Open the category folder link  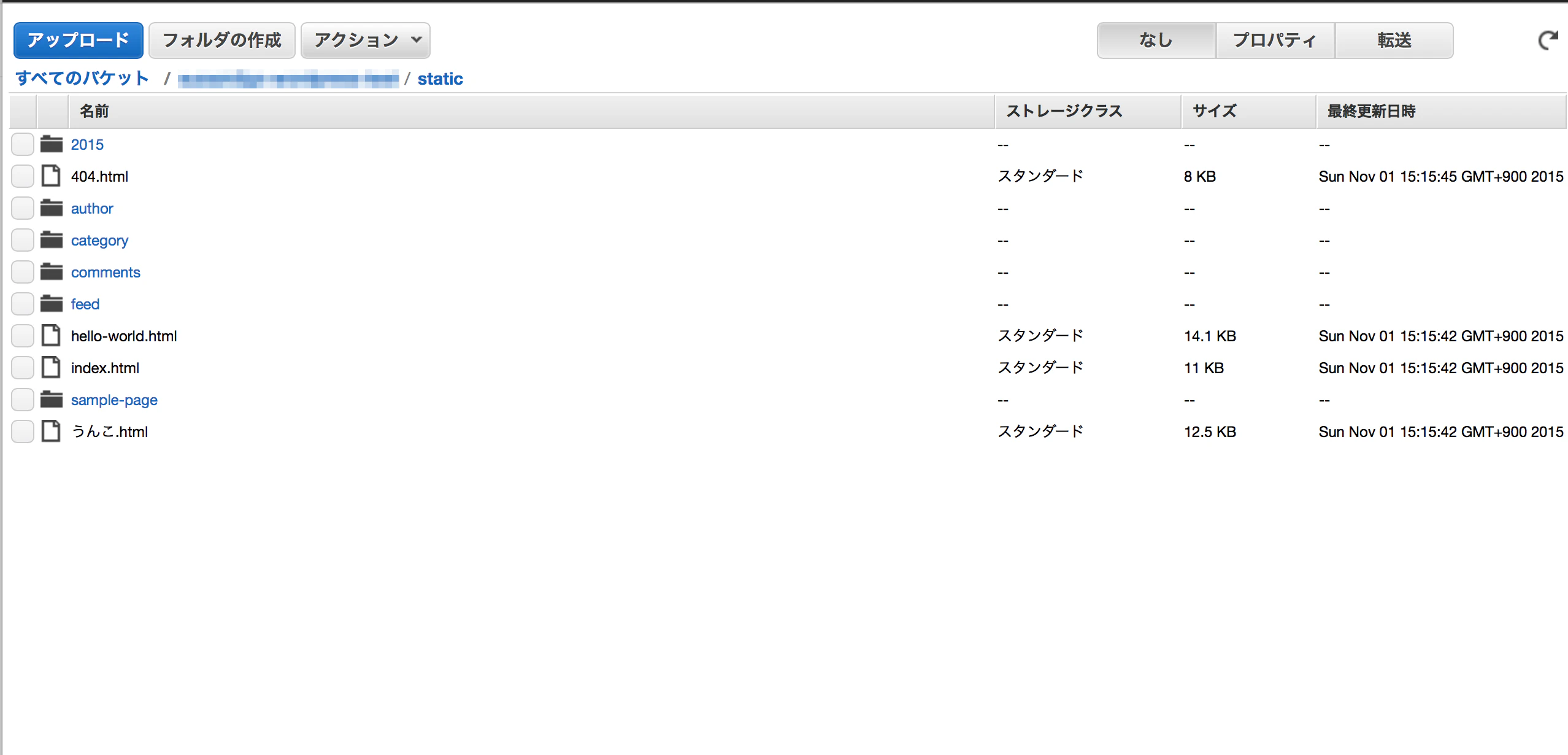tap(99, 240)
